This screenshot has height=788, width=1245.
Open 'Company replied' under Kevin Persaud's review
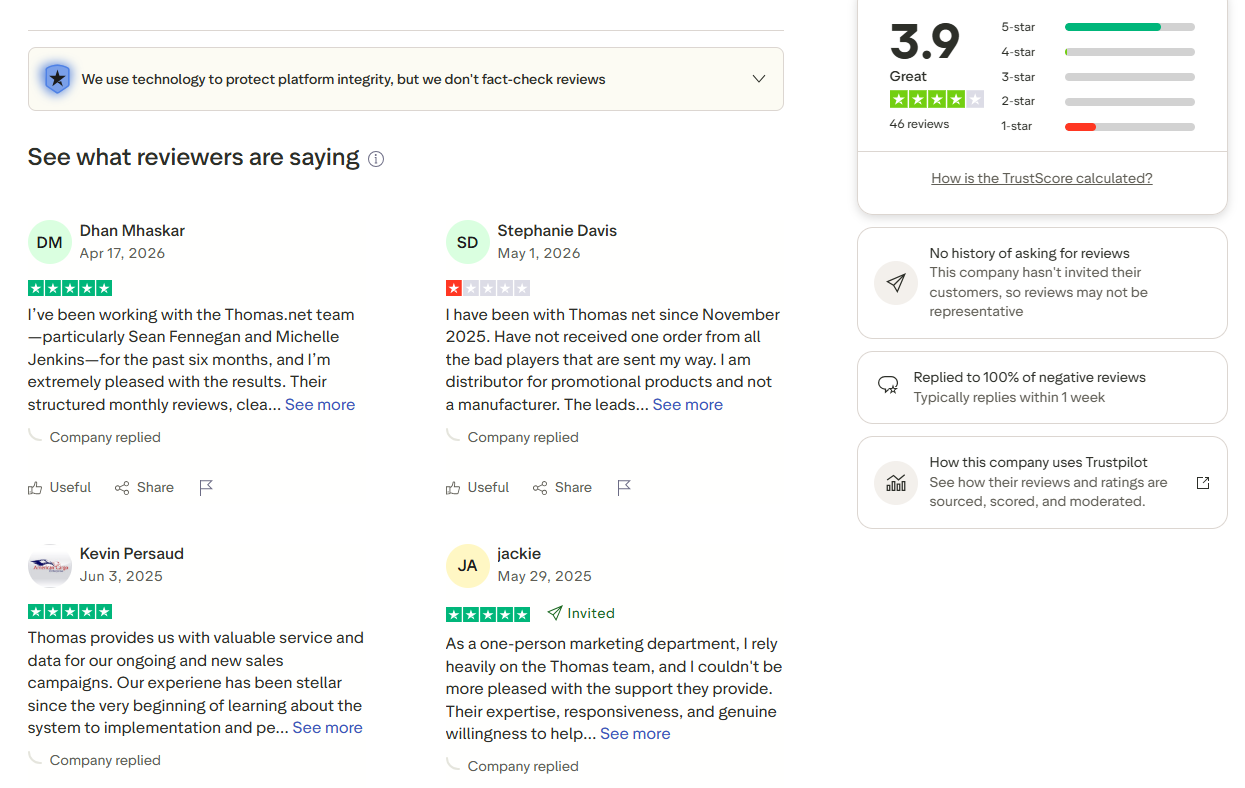click(x=105, y=761)
